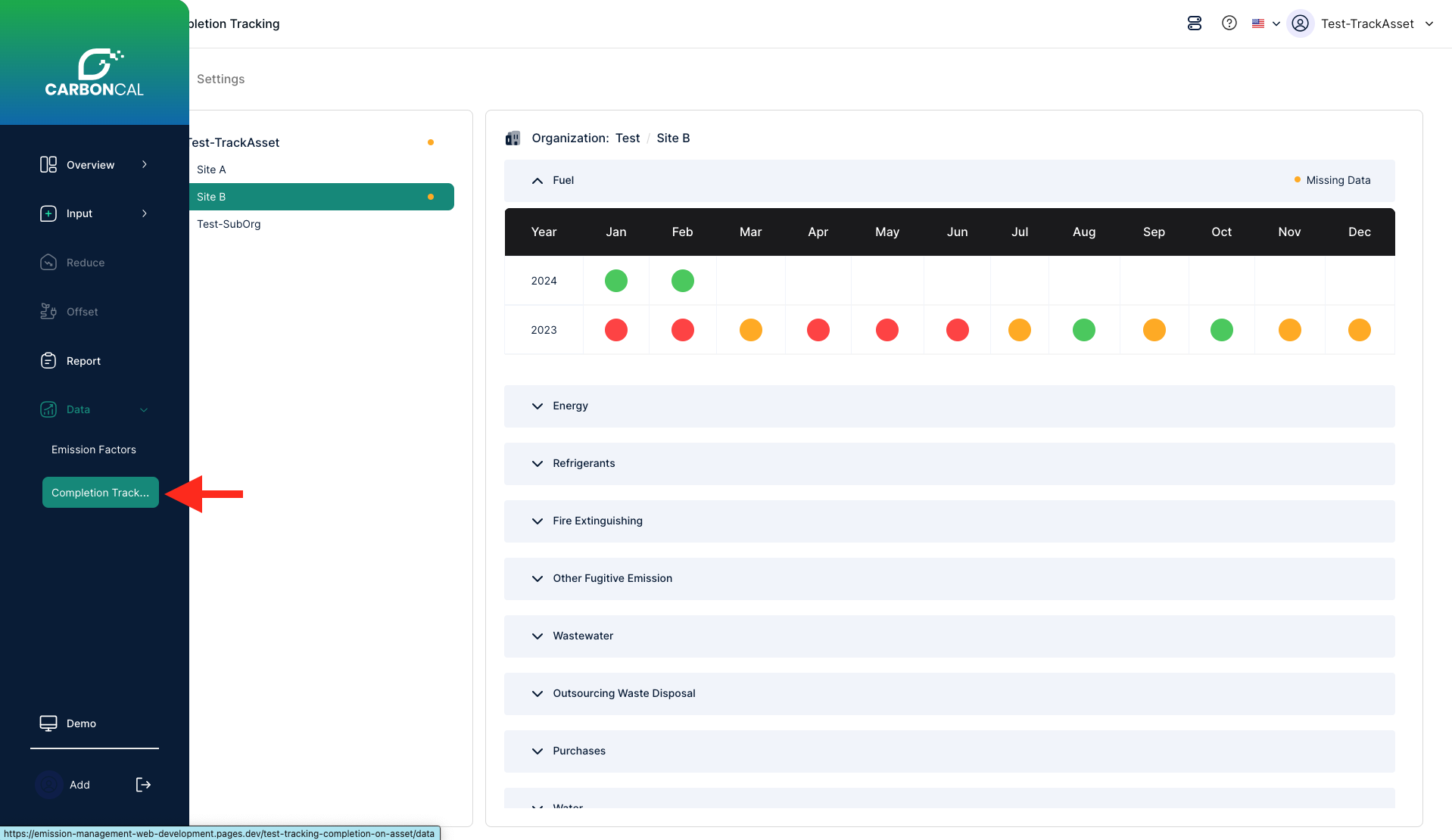Click the CarbonCal logo
The height and width of the screenshot is (840, 1452).
click(x=95, y=73)
